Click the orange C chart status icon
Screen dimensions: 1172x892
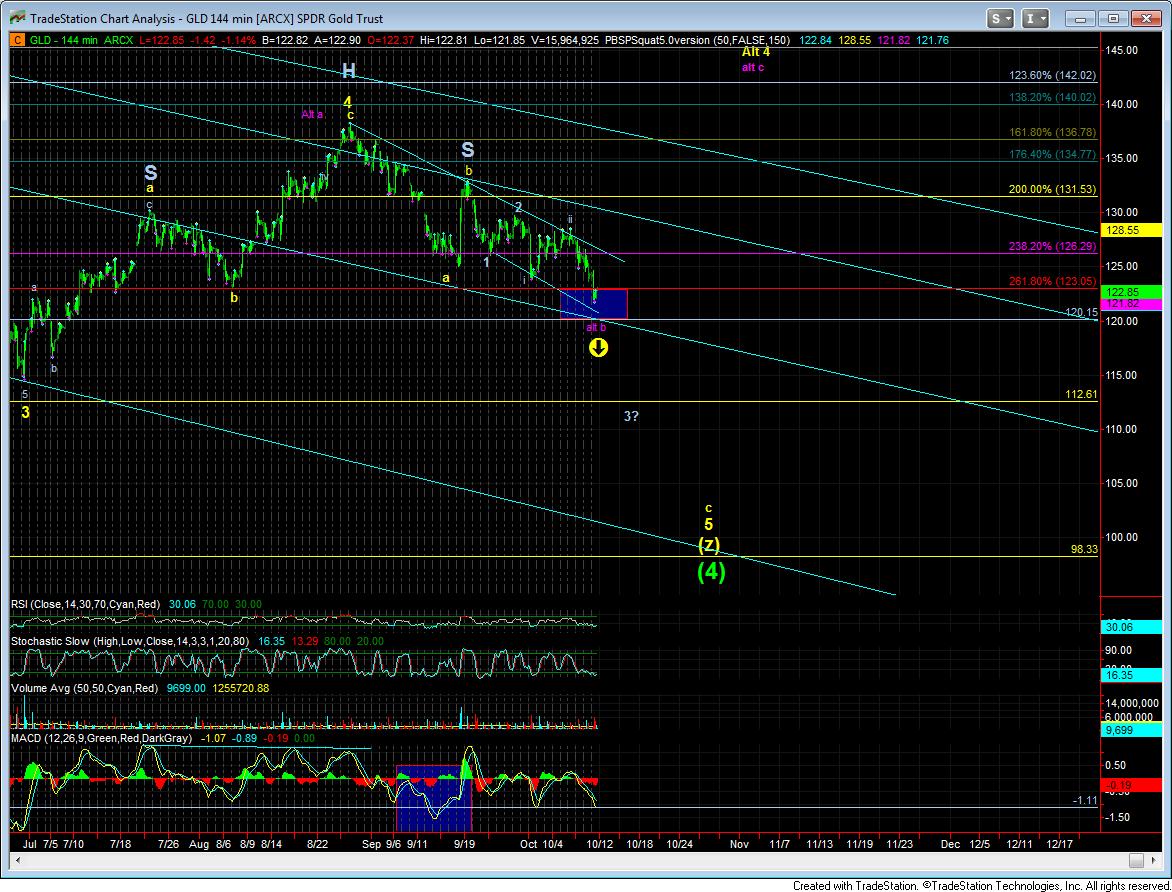pyautogui.click(x=17, y=40)
